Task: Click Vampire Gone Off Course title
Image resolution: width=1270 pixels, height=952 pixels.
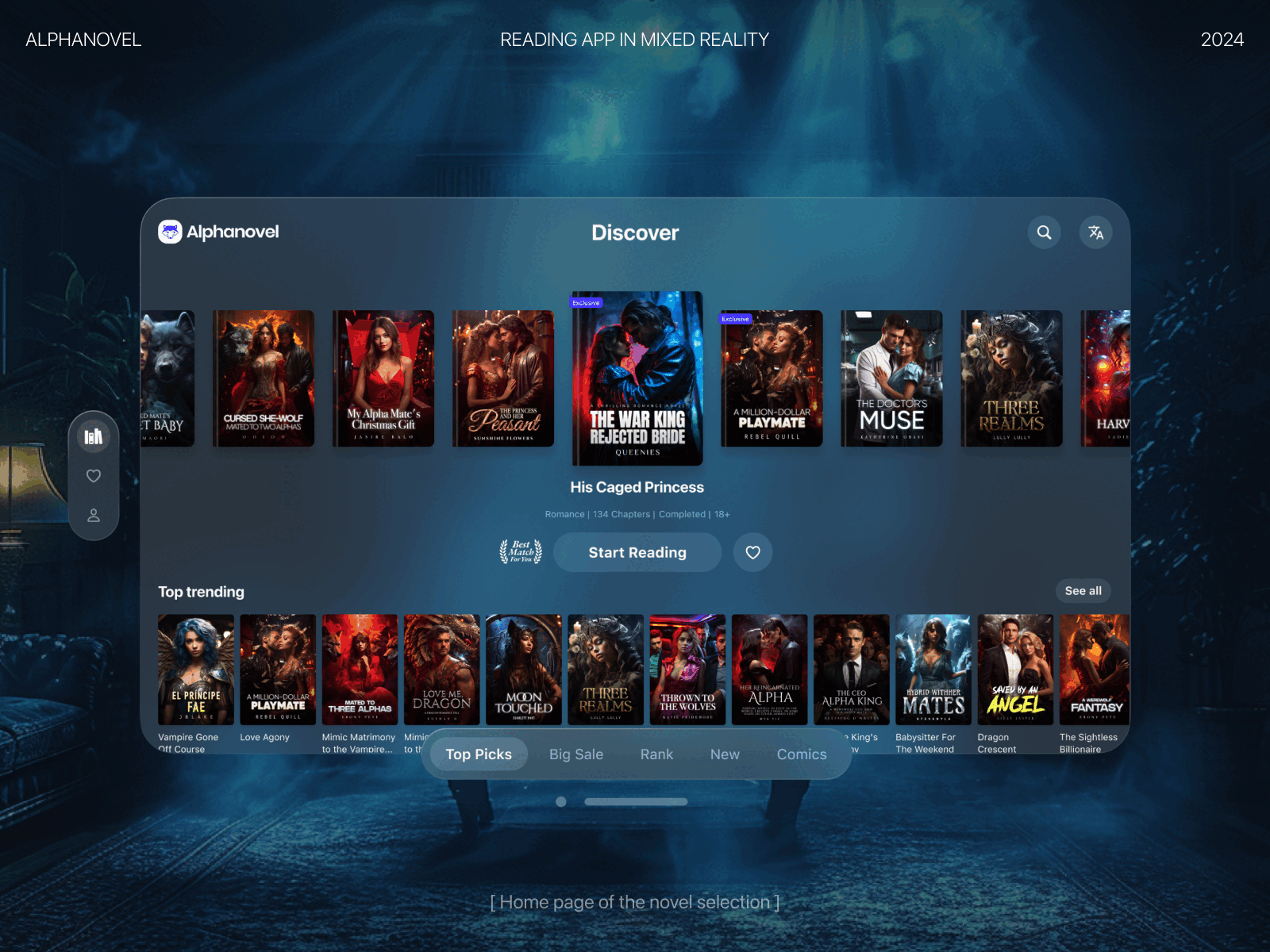Action: coord(188,743)
